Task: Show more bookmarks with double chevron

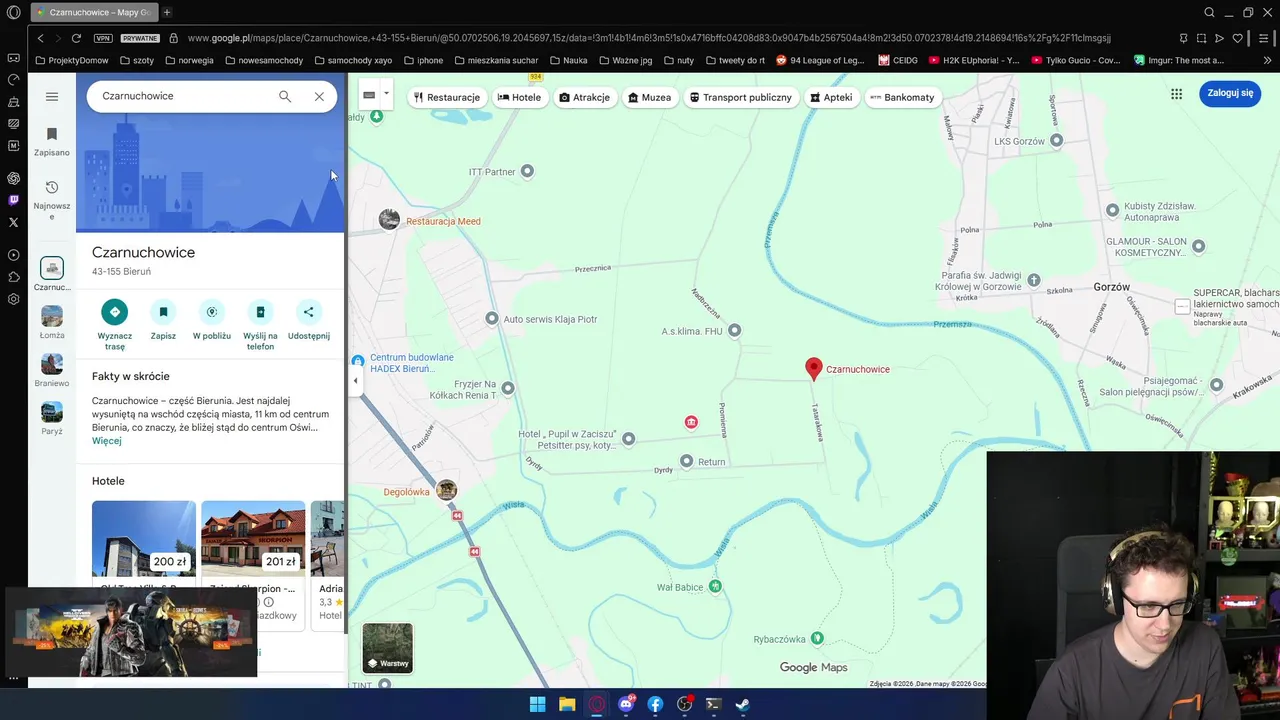Action: coord(1268,60)
